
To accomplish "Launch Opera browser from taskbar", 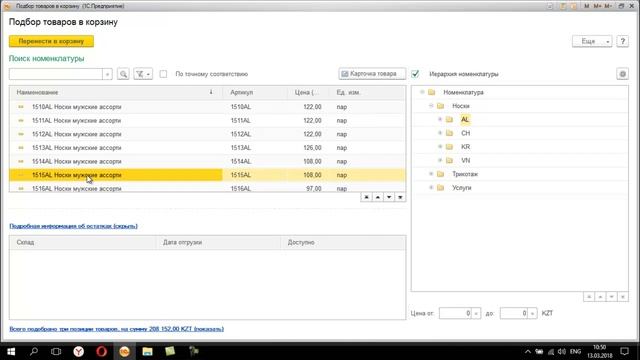I will [x=102, y=351].
